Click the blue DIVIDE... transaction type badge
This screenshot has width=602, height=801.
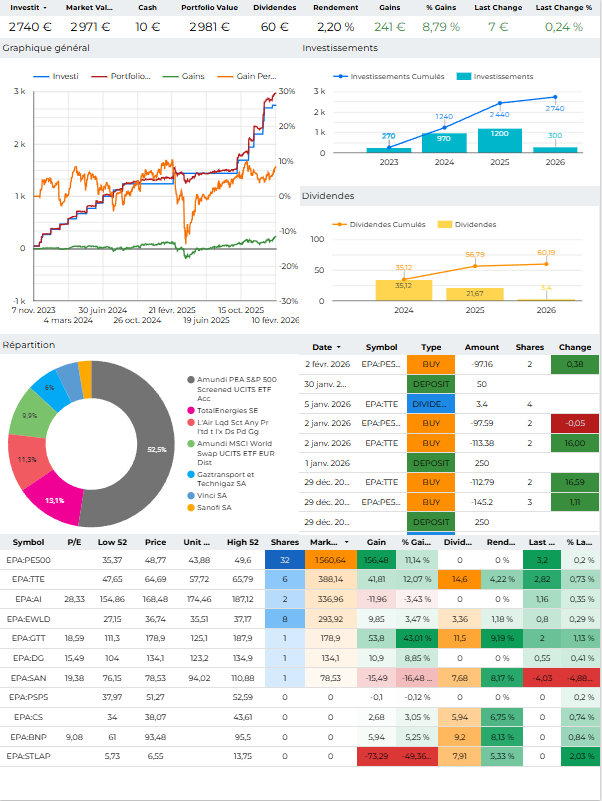(x=430, y=404)
